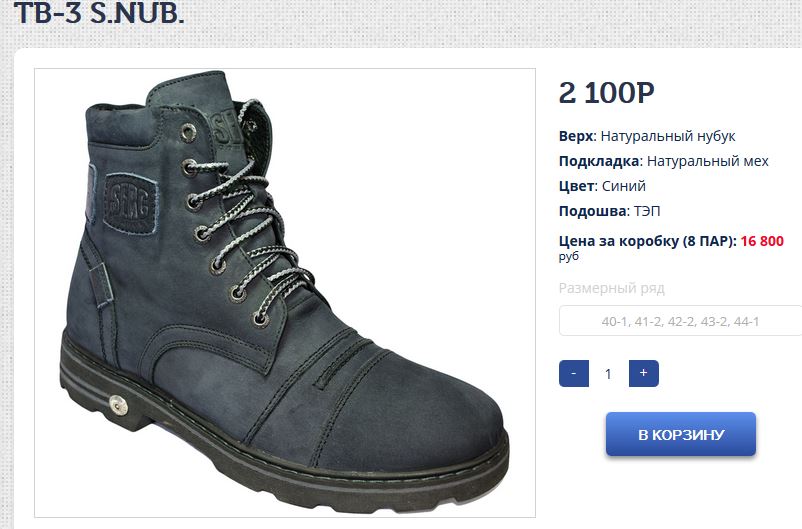Click the SERG logo patch on boot side
This screenshot has width=802, height=529.
point(130,204)
